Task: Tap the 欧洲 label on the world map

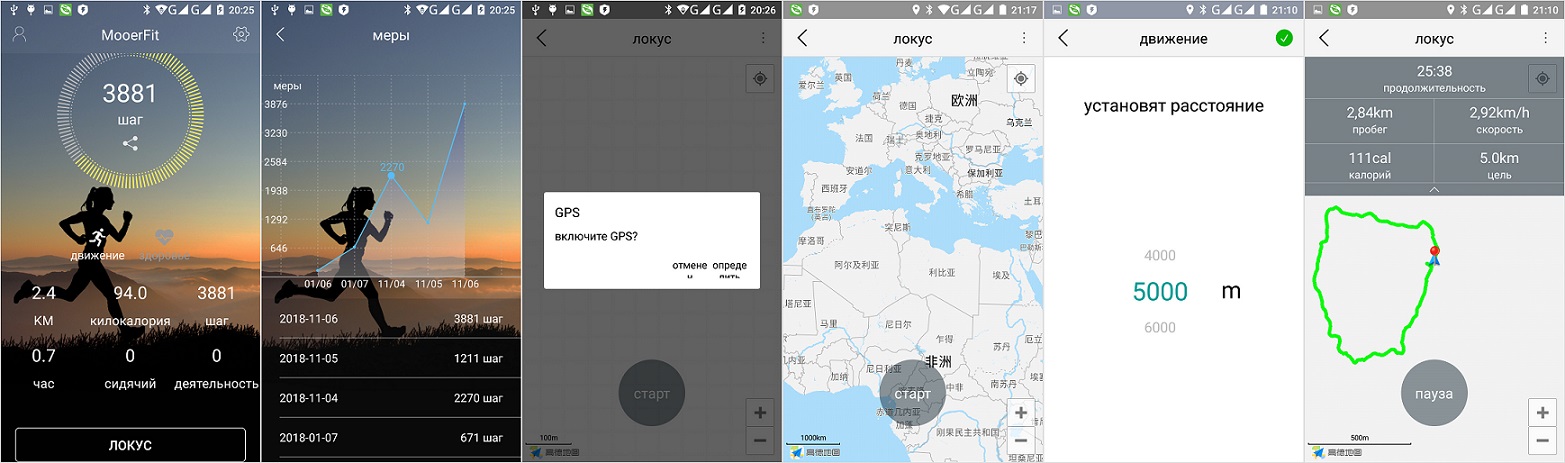Action: point(964,100)
